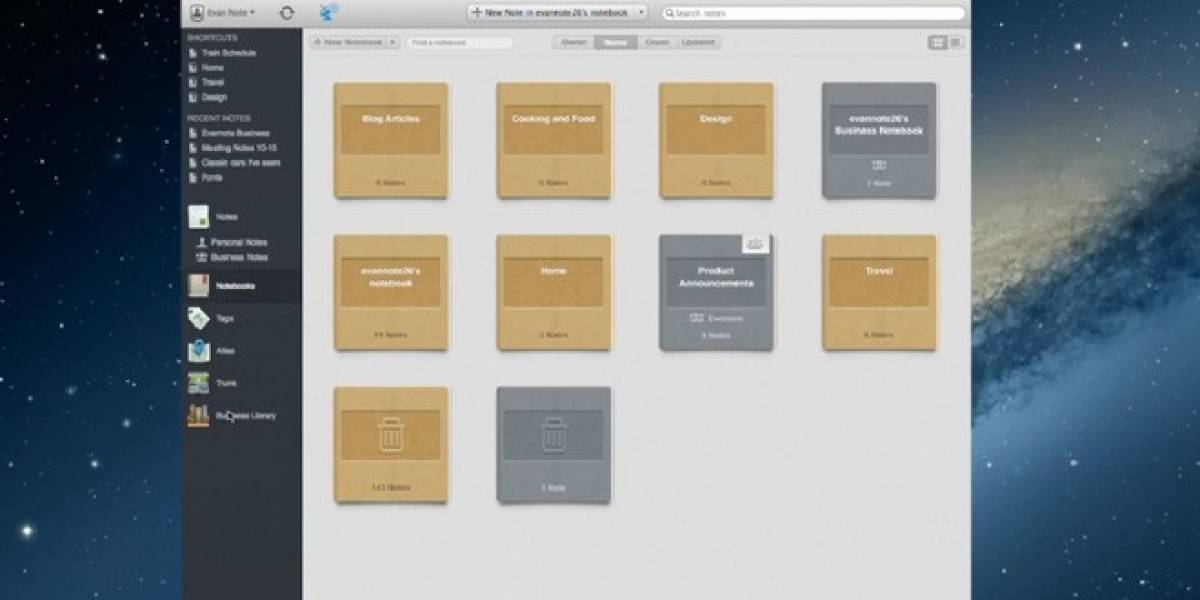Open the gray business Trash notebook
The width and height of the screenshot is (1200, 600).
pos(554,444)
